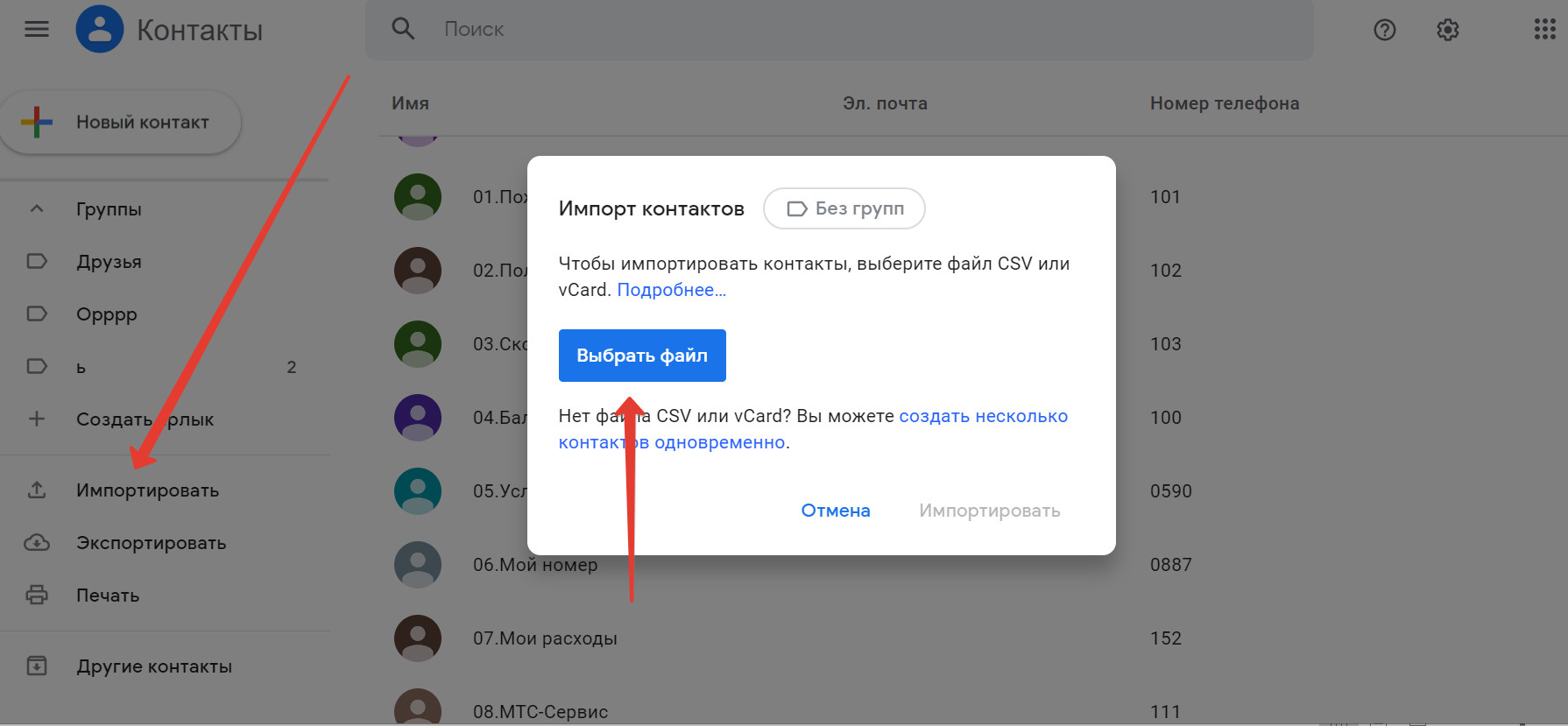Click the label icon next to Орррр
The width and height of the screenshot is (1568, 726).
click(37, 314)
